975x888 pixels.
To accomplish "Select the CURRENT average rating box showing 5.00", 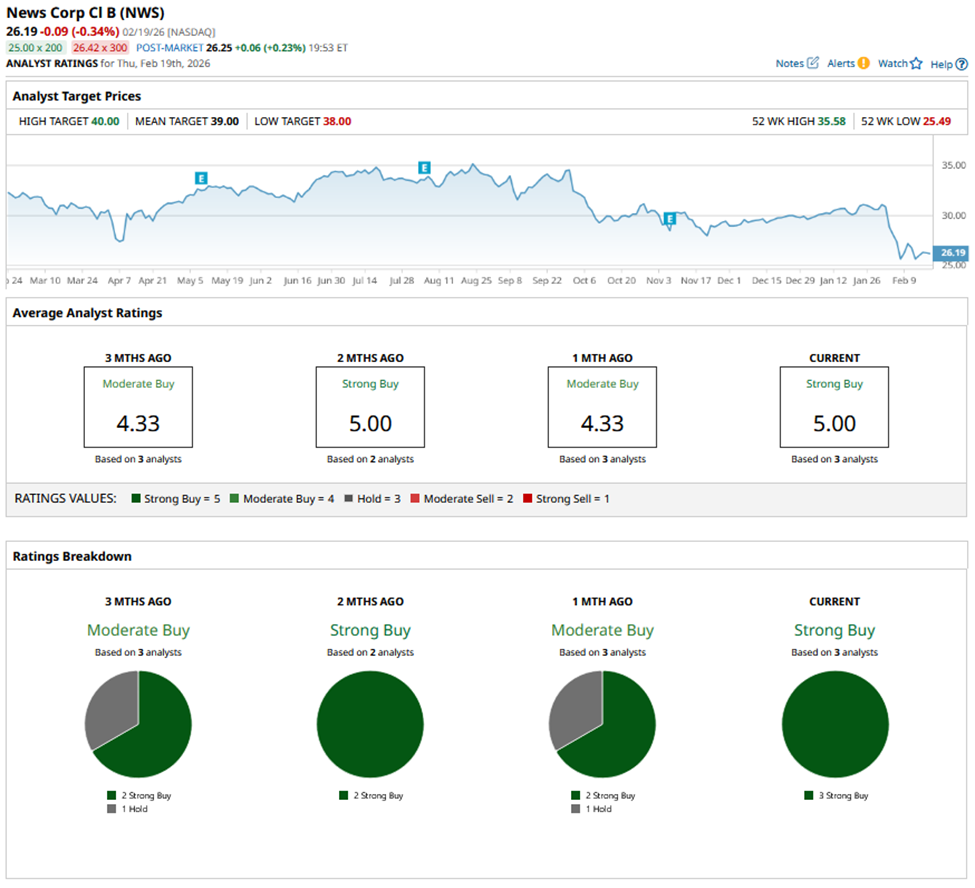I will [x=834, y=407].
